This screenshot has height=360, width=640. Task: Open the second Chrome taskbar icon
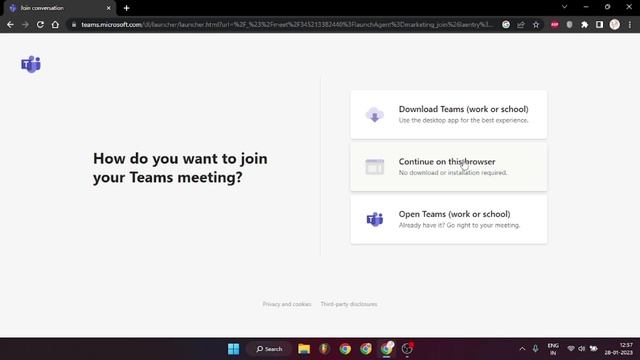[x=366, y=349]
